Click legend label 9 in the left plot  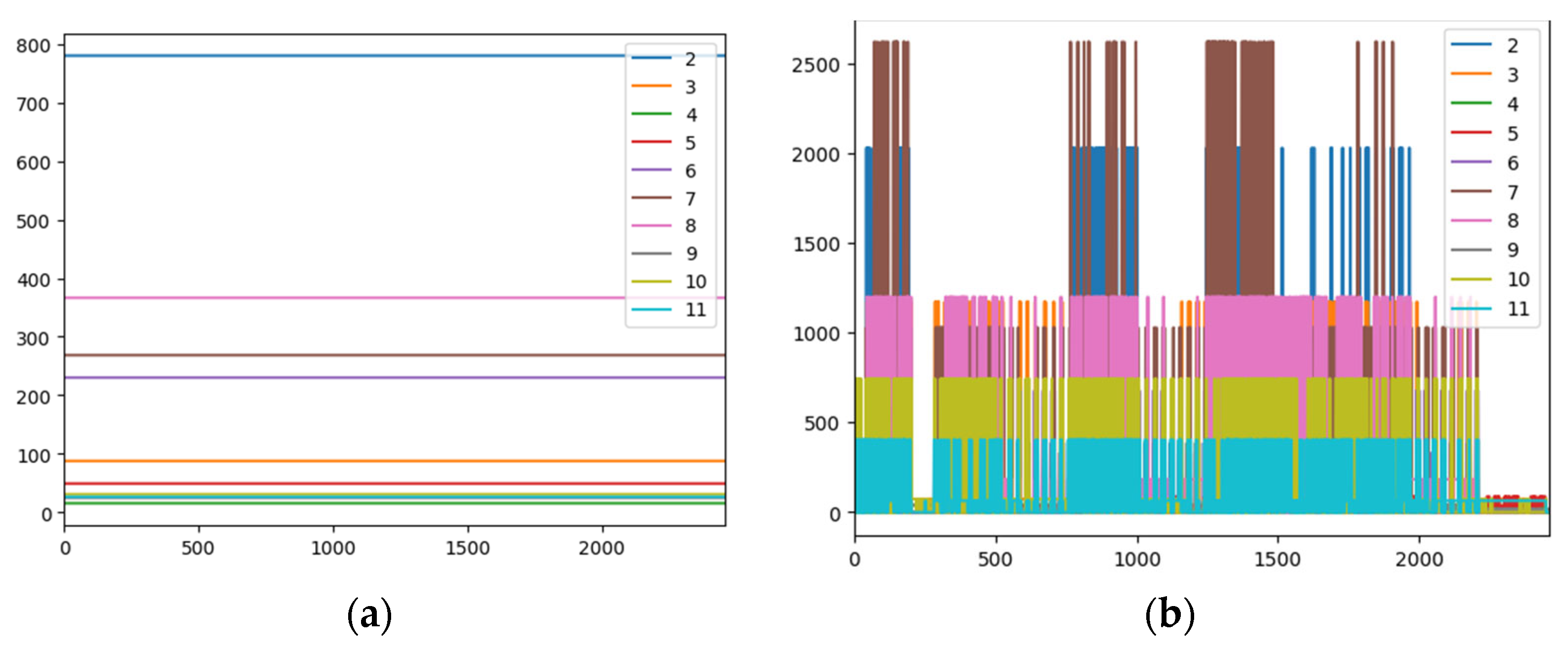pos(691,253)
